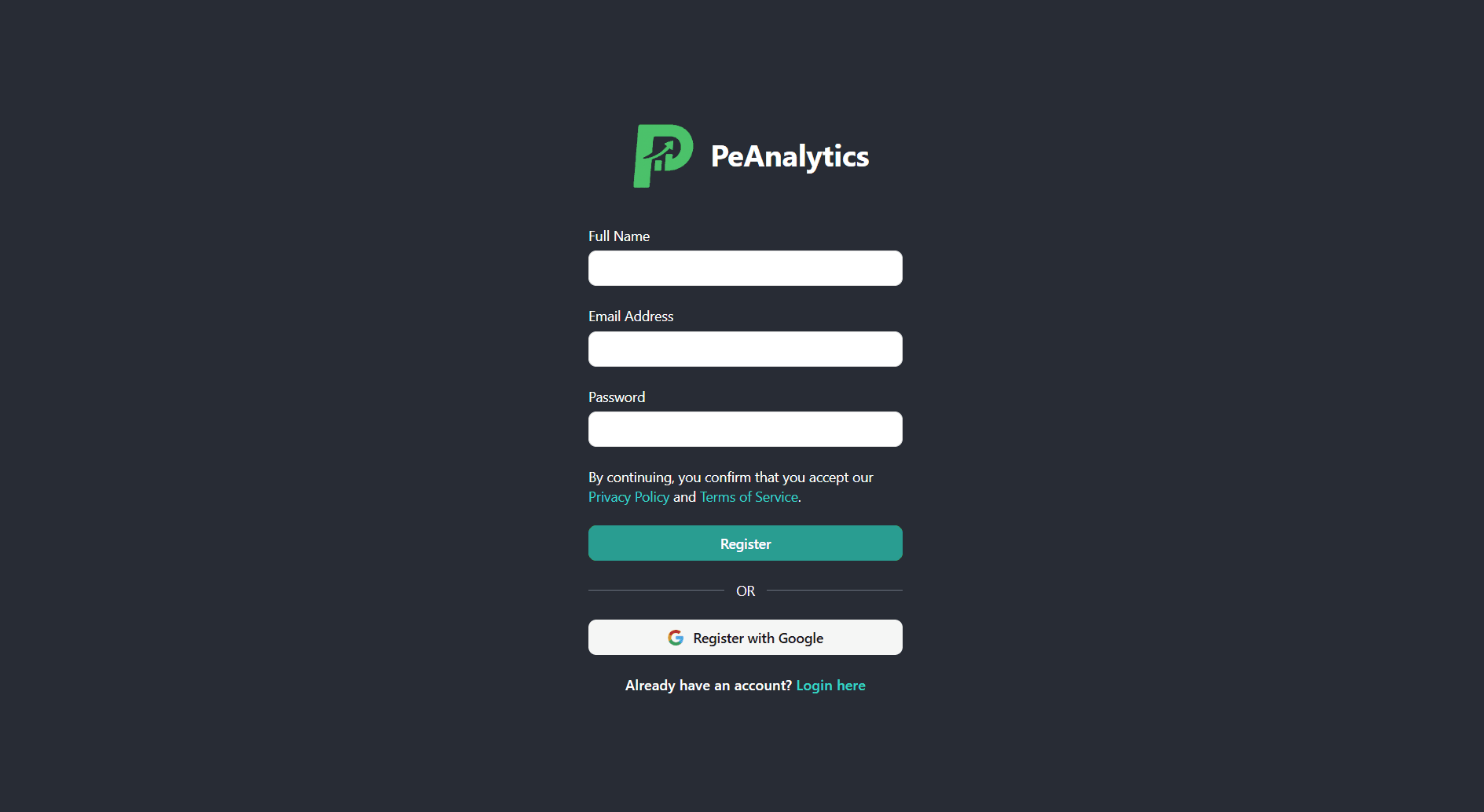The width and height of the screenshot is (1484, 812).
Task: Click the teal Register button label
Action: [745, 543]
